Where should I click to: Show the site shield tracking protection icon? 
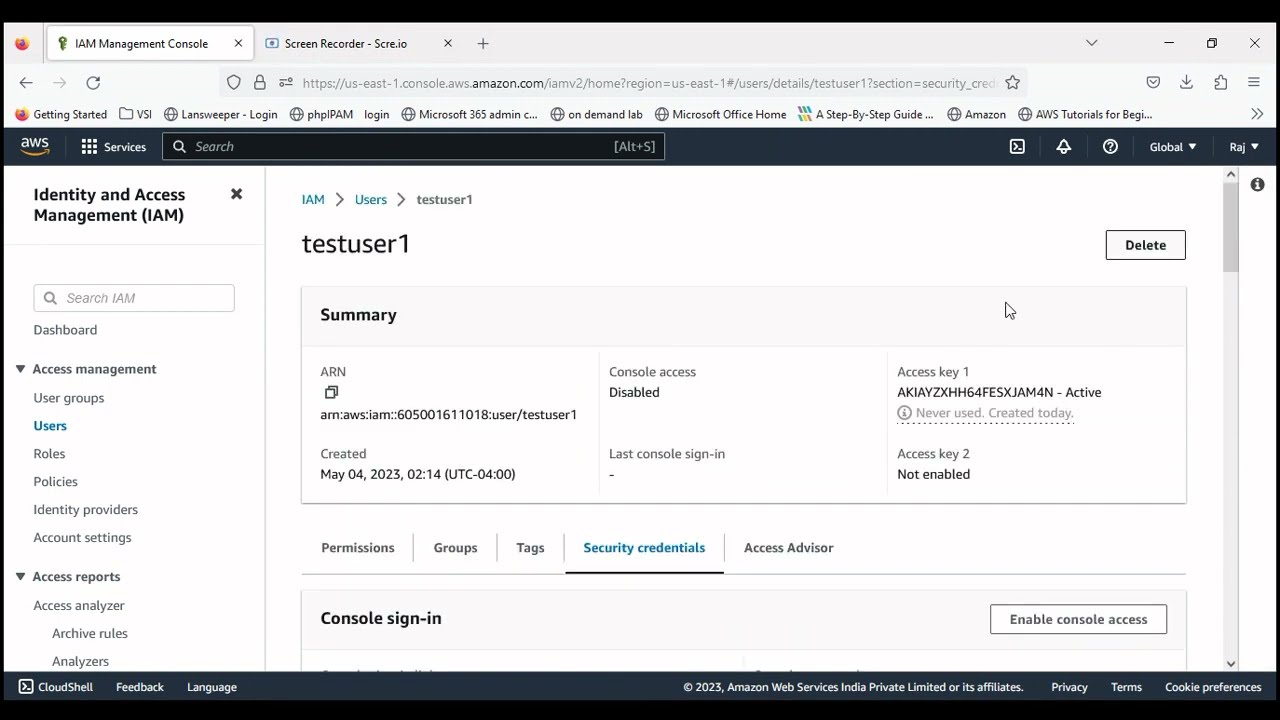point(234,83)
